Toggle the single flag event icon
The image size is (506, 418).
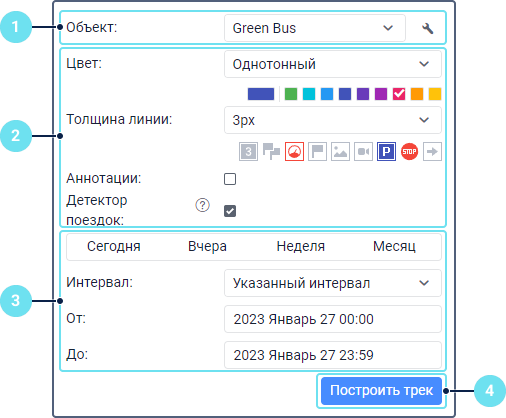click(x=317, y=152)
